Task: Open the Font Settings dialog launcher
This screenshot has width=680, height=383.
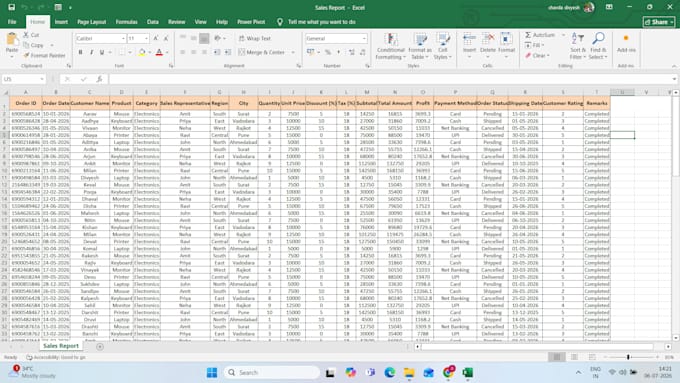Action: pyautogui.click(x=171, y=66)
